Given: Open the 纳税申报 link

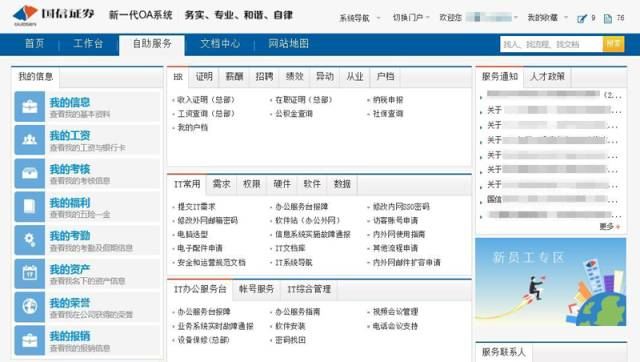Looking at the screenshot, I should [x=388, y=100].
